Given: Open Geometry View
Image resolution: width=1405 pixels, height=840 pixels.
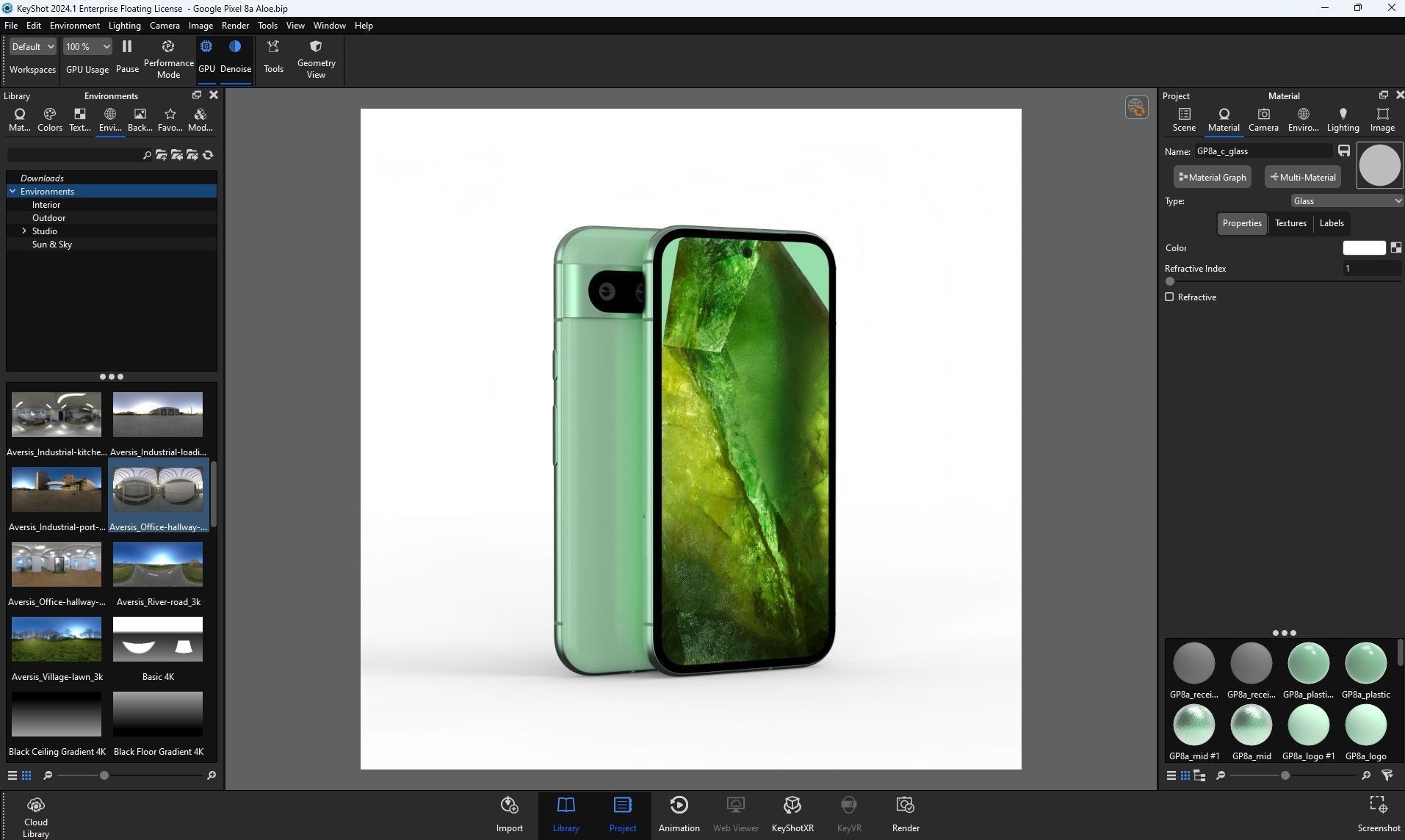Looking at the screenshot, I should pyautogui.click(x=316, y=58).
